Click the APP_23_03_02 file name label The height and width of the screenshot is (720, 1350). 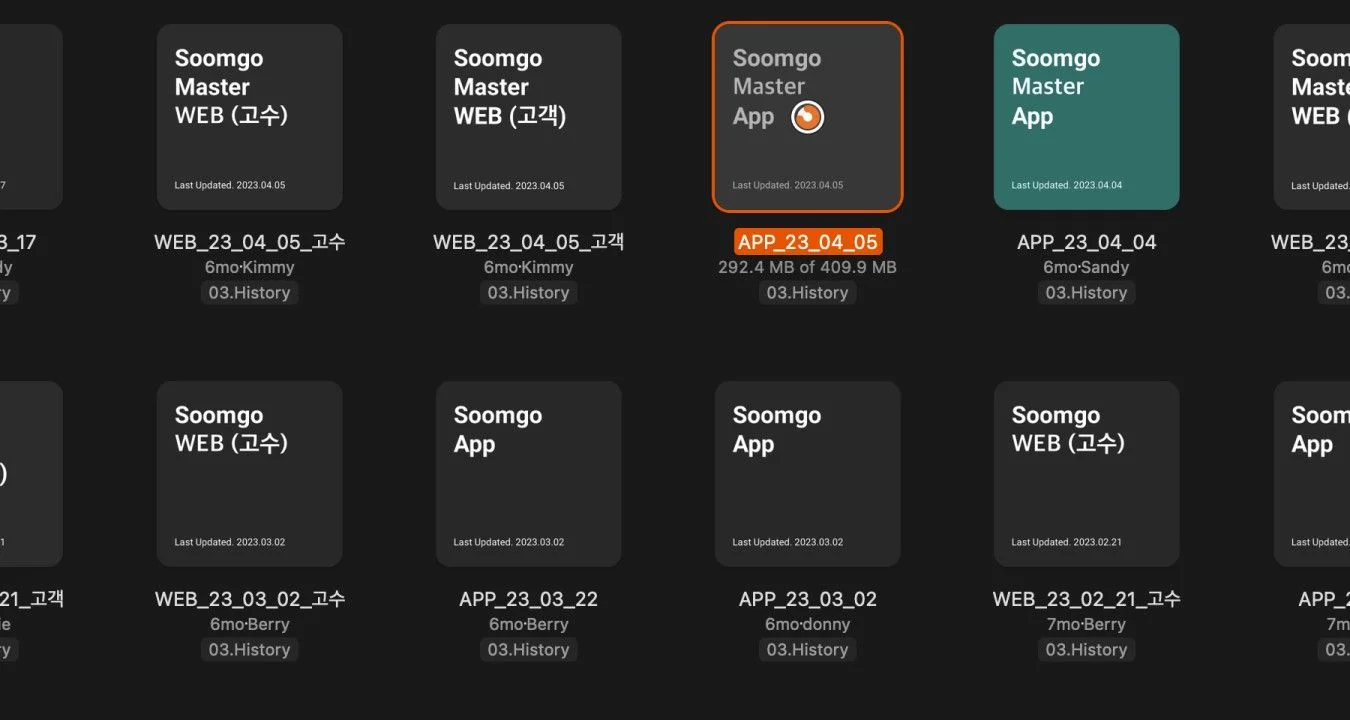[807, 599]
